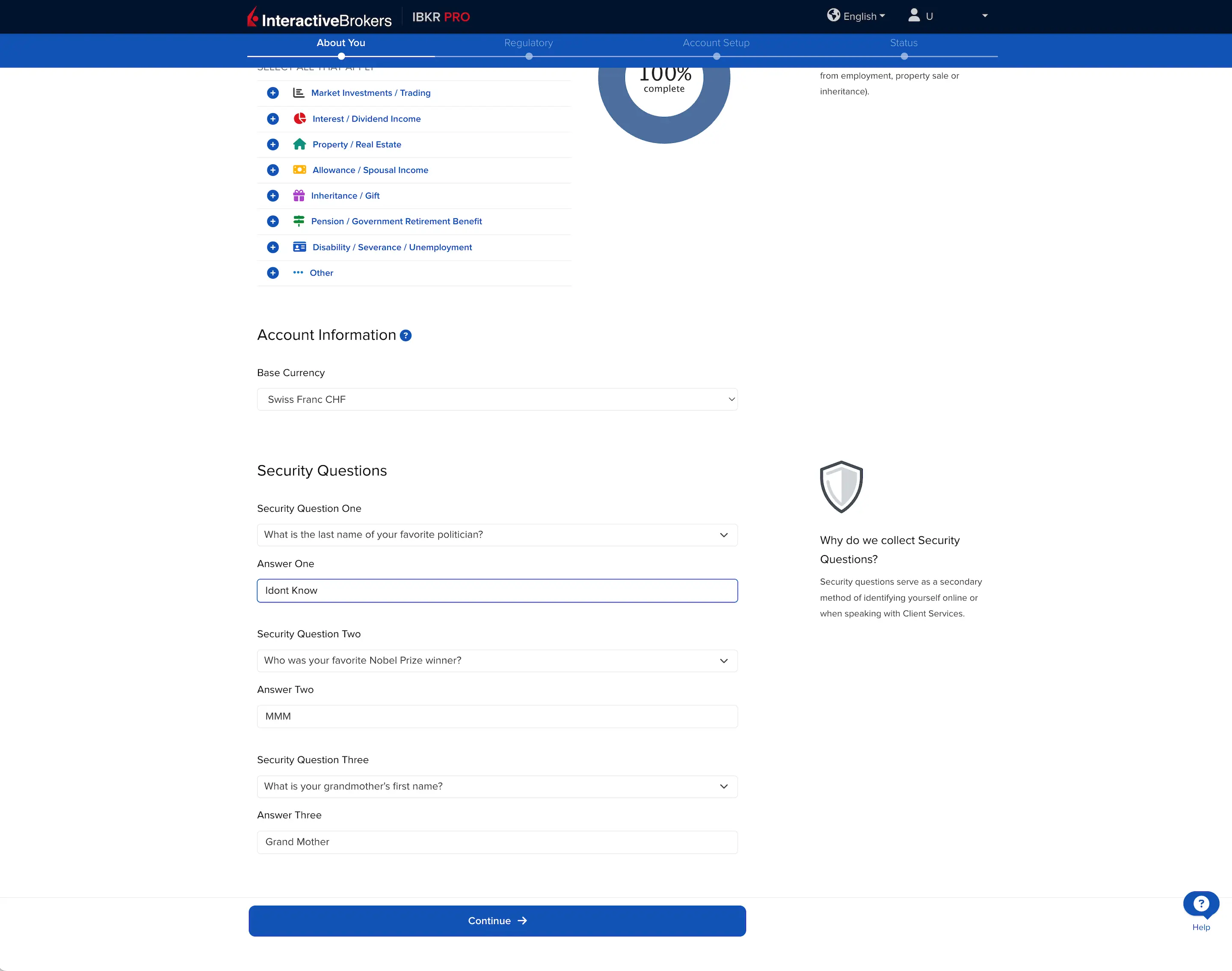Open the Help widget in the corner

coord(1201,904)
